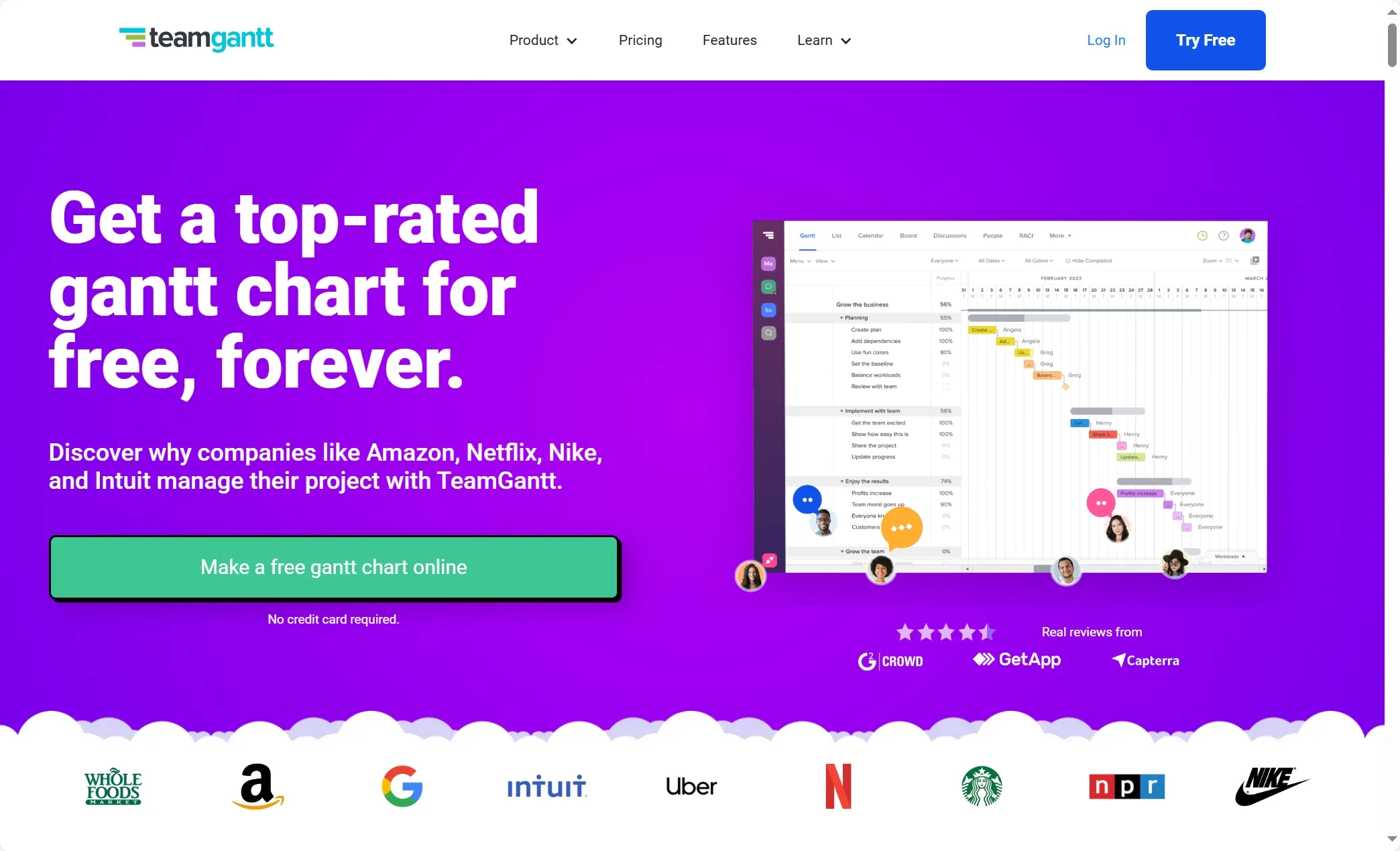Click the Log In link

[x=1106, y=41]
